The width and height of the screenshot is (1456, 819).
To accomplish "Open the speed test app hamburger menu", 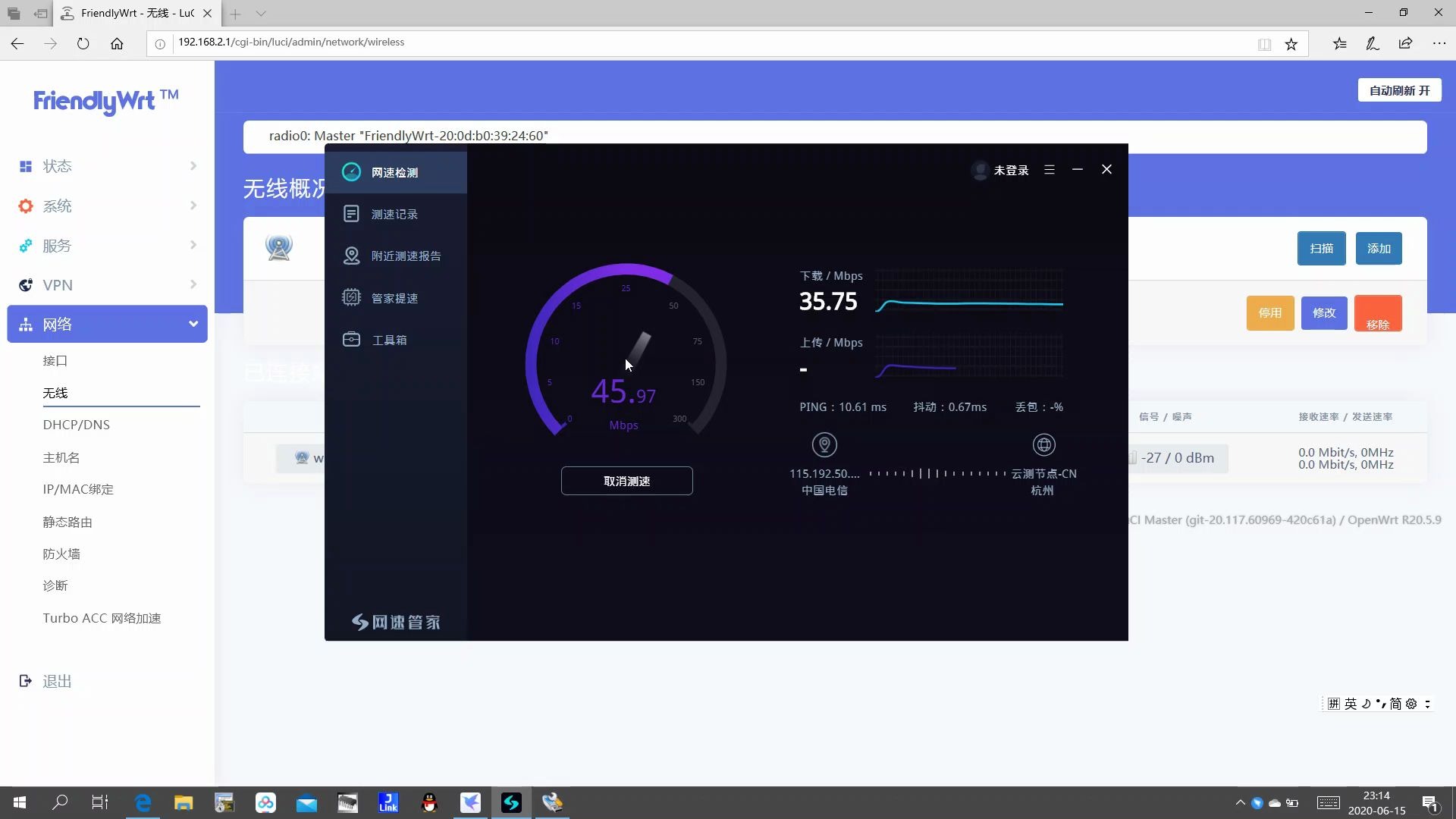I will point(1050,170).
